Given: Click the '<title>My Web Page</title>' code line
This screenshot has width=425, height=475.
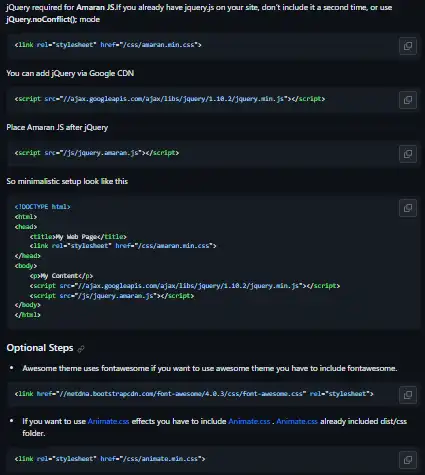Looking at the screenshot, I should [78, 237].
